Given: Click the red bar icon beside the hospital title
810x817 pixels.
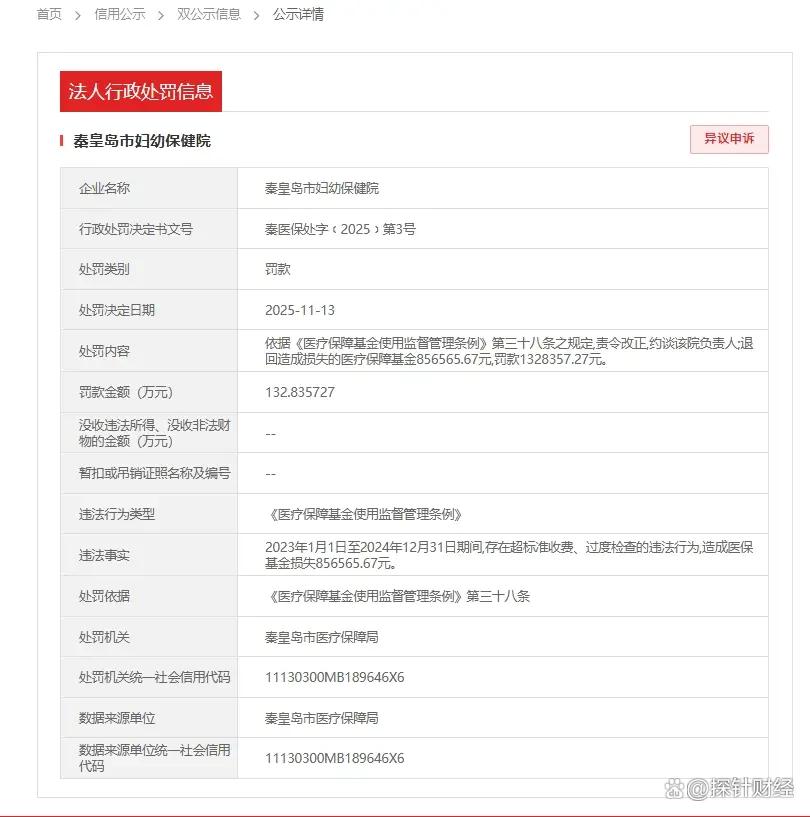Looking at the screenshot, I should click(x=62, y=141).
